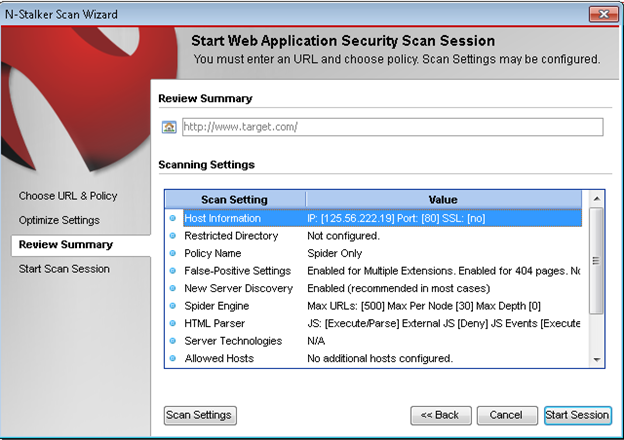Viewport: 624px width, 440px height.
Task: Sort by the Scan Setting column header
Action: point(235,199)
